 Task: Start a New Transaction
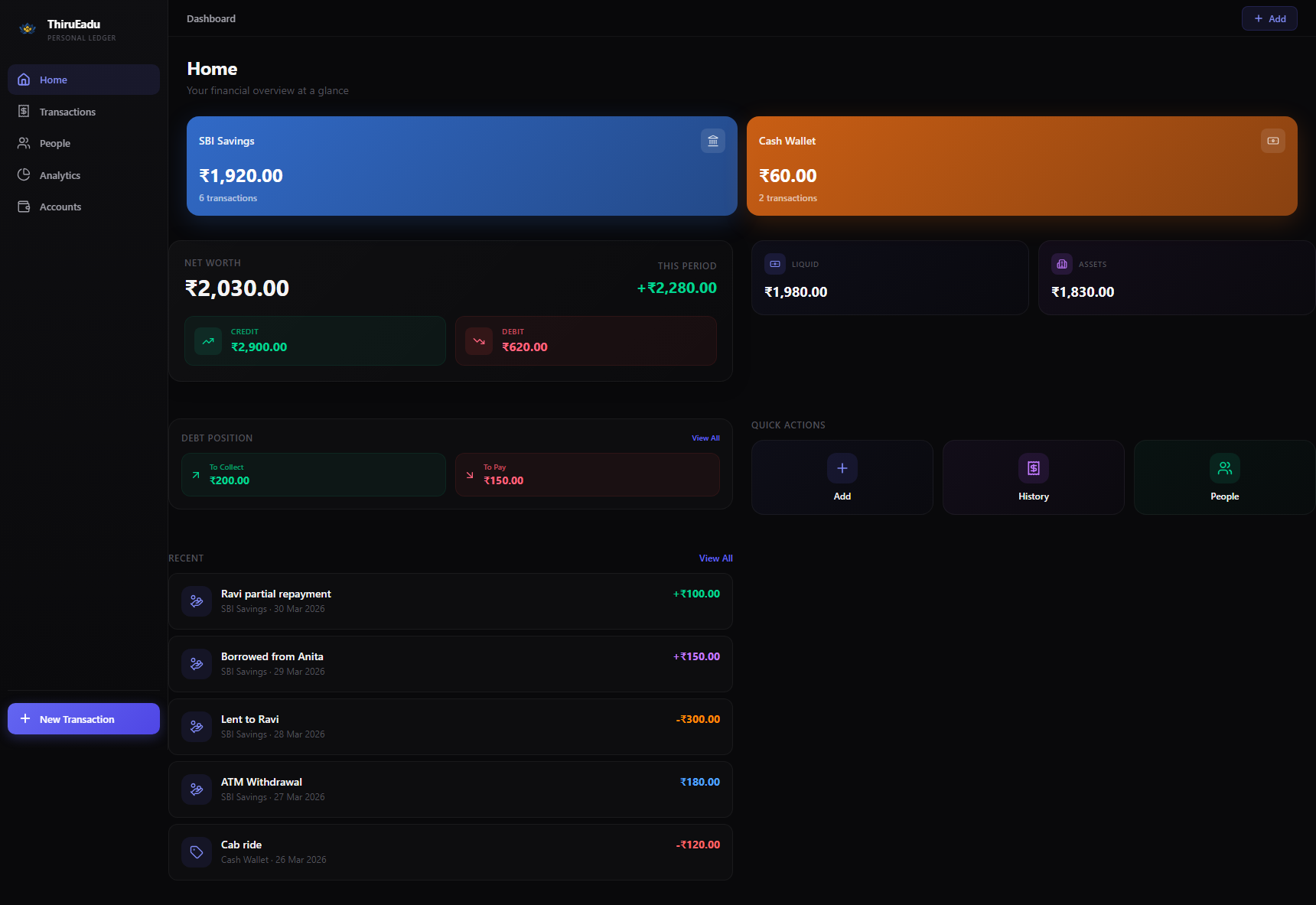pos(83,718)
